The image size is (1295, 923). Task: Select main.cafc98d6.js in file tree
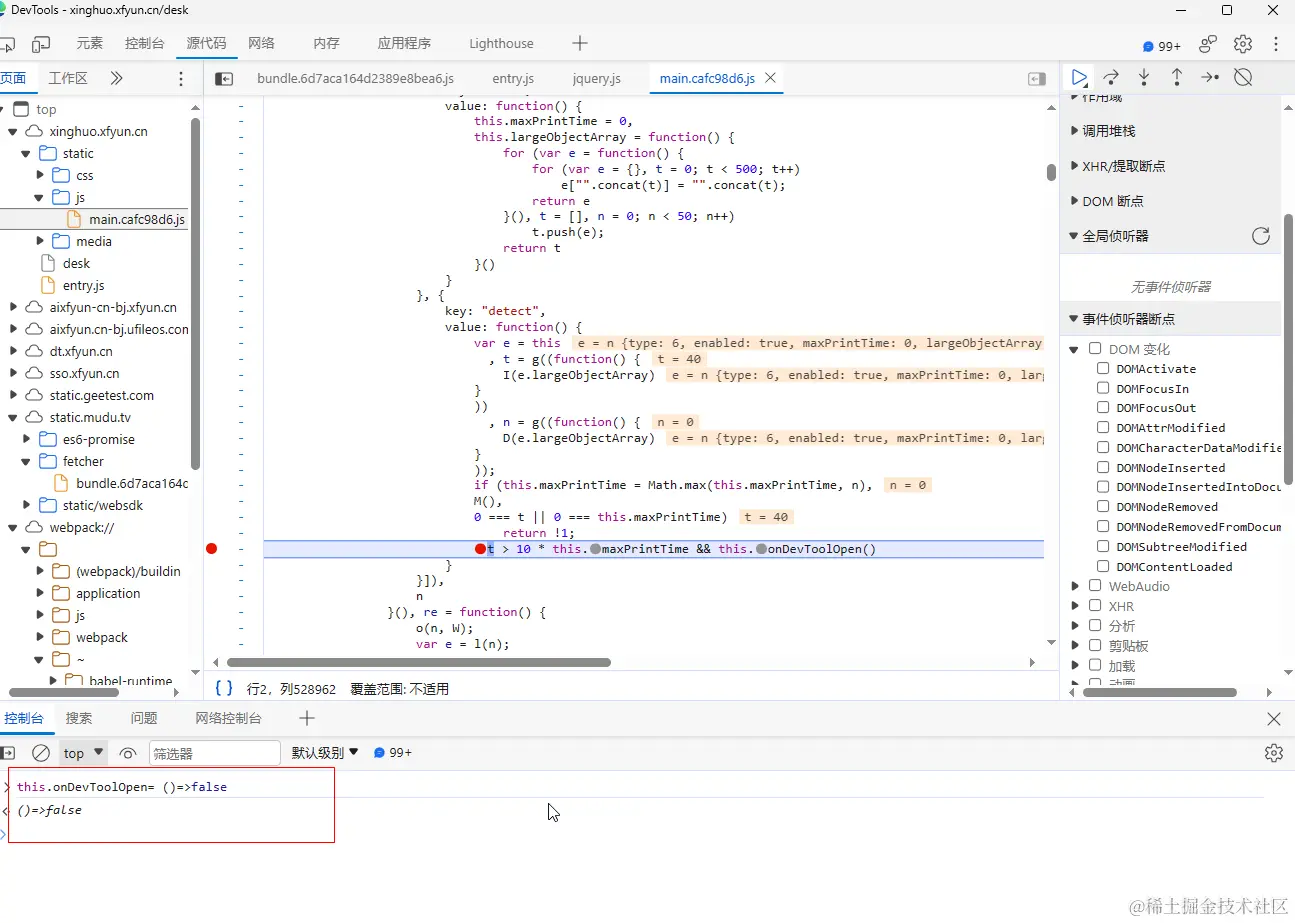coord(137,219)
